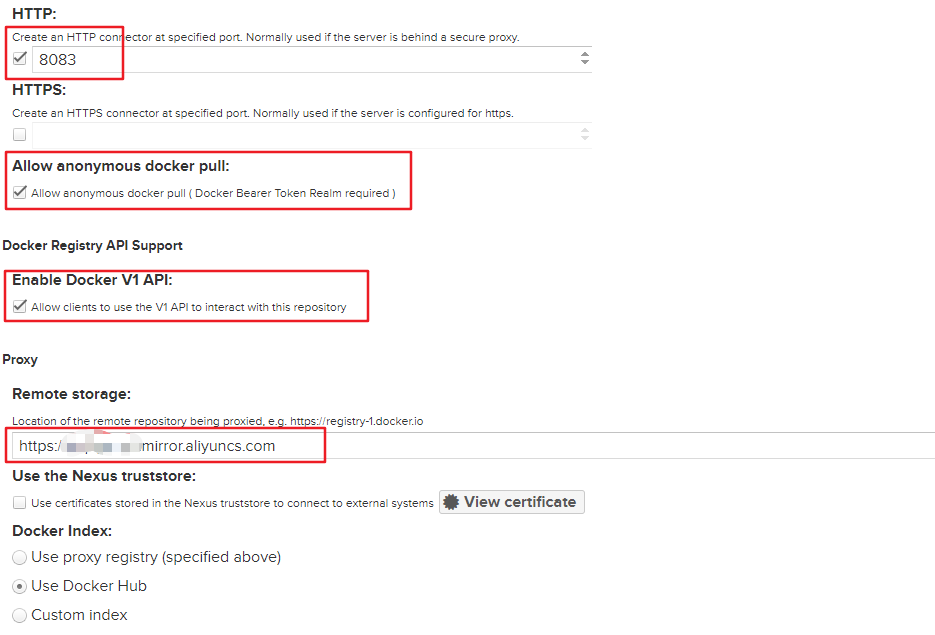This screenshot has height=635, width=935.
Task: Click the 'Allow clients to use the V1 API' label
Action: tap(189, 307)
